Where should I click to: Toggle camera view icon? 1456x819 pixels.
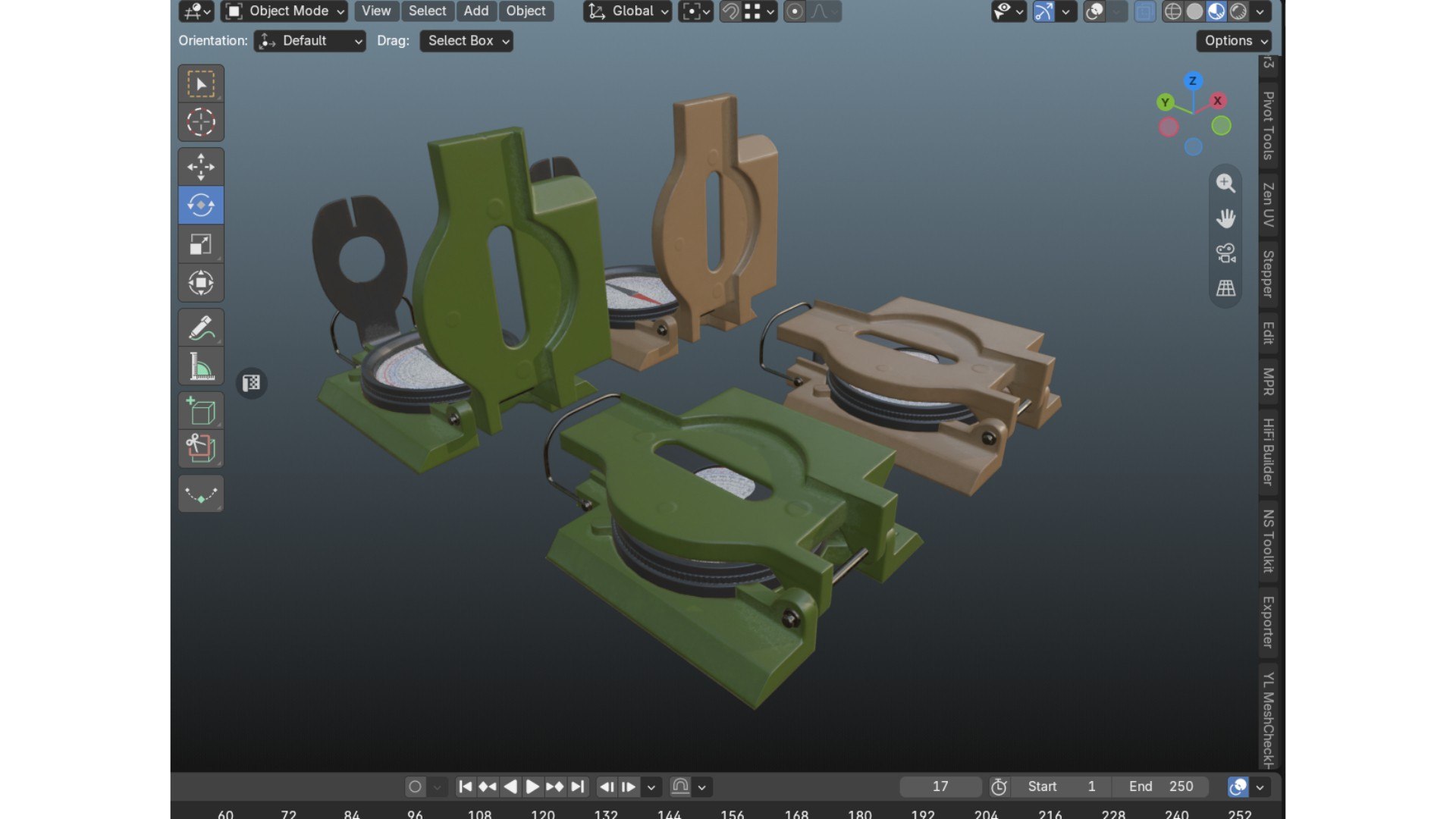click(1225, 253)
